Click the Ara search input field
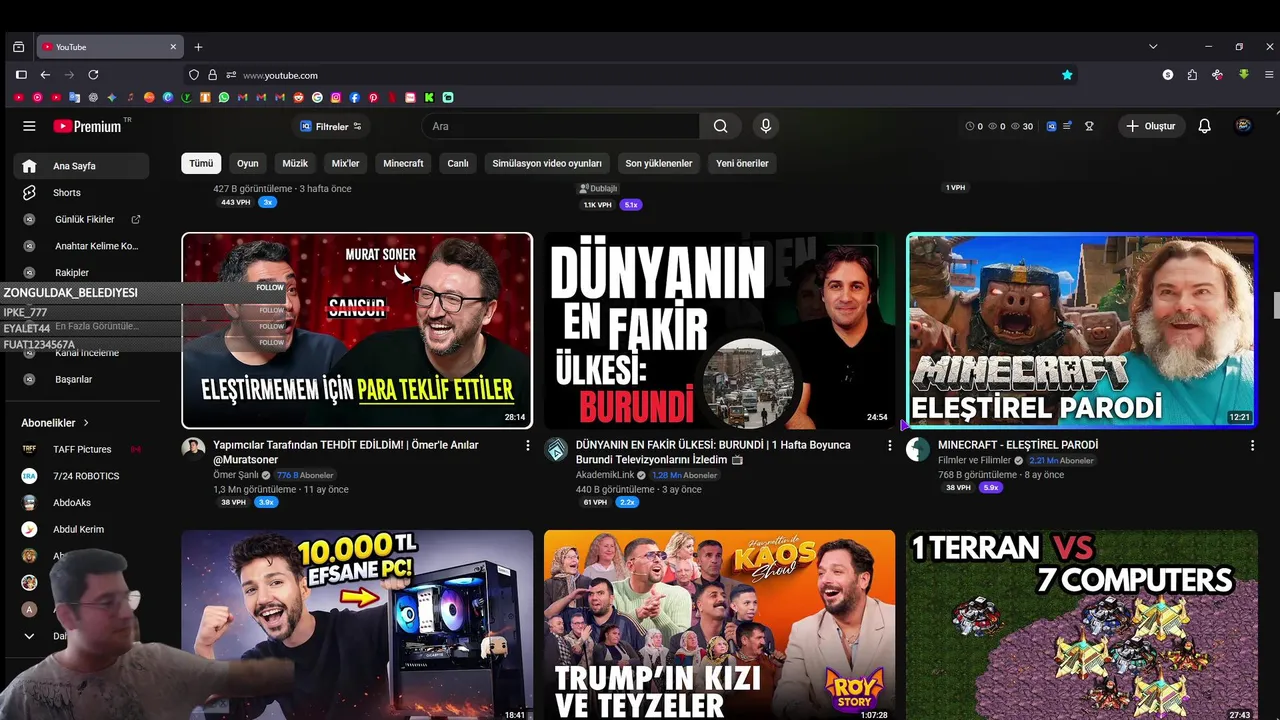This screenshot has height=720, width=1280. 560,126
